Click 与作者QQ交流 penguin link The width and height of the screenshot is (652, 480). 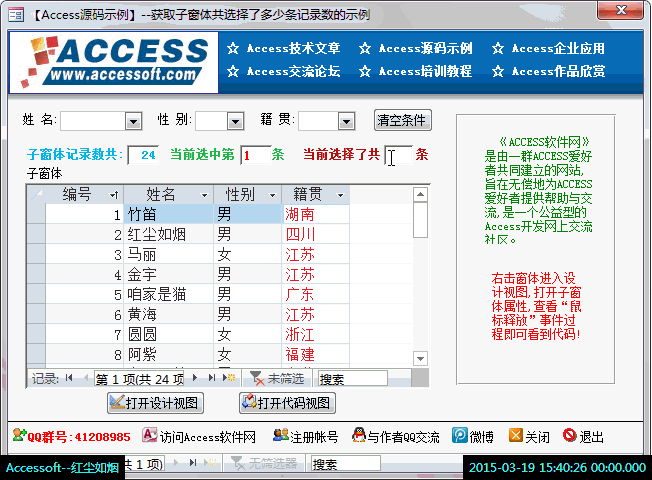[x=396, y=437]
